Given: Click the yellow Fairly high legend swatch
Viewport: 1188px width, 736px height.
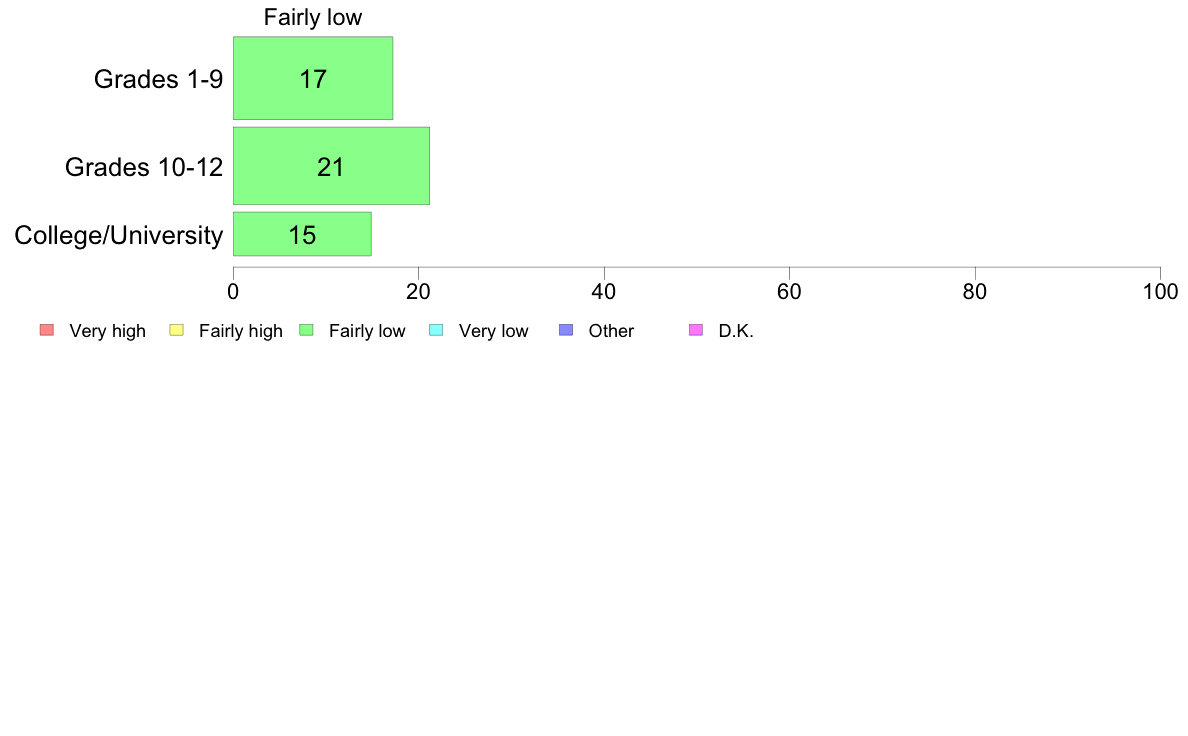Looking at the screenshot, I should pyautogui.click(x=177, y=330).
